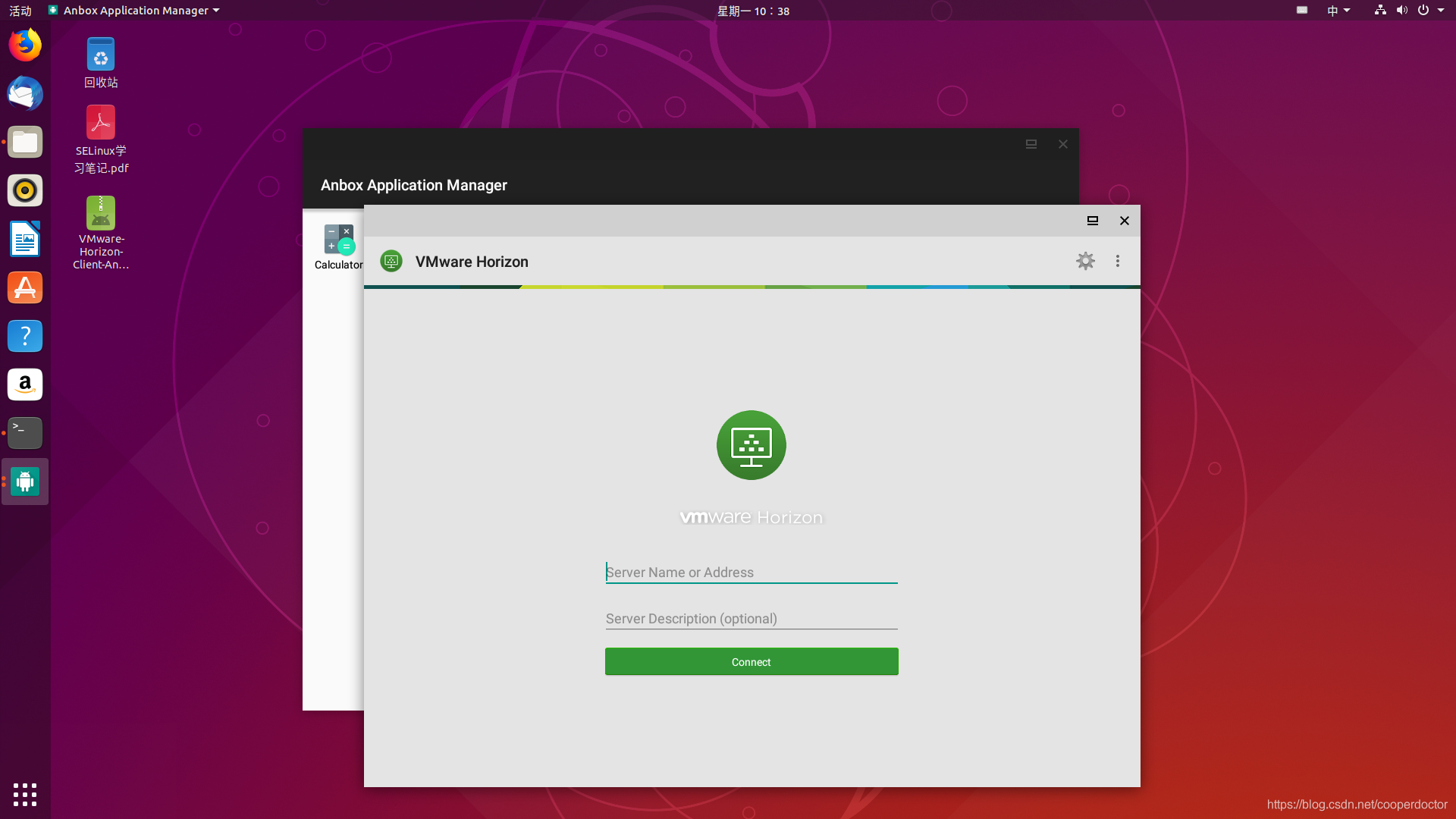Open the 活动 Activities overview
This screenshot has height=819, width=1456.
pos(20,11)
